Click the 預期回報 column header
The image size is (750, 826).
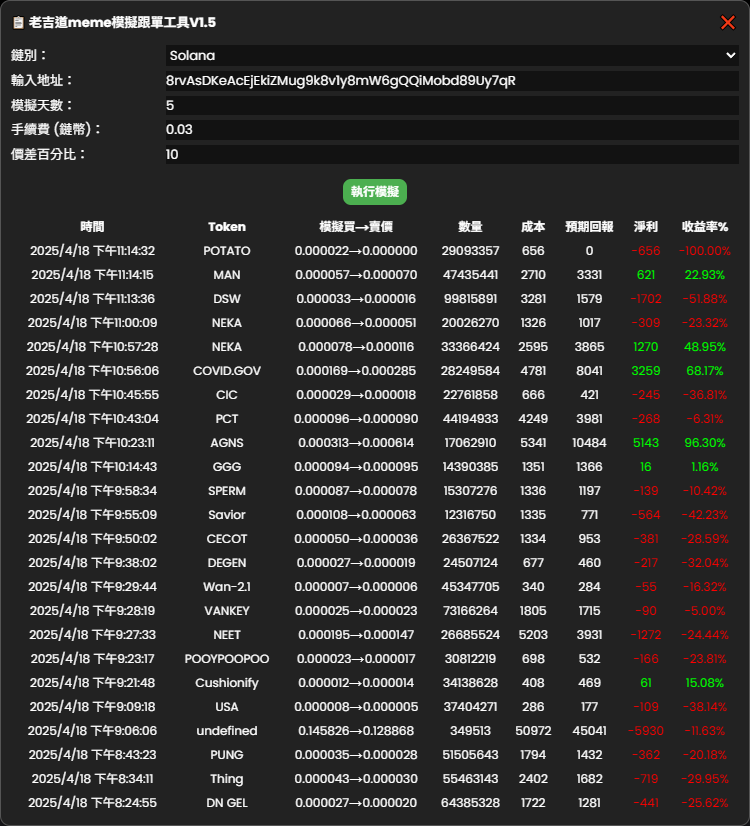tap(589, 227)
